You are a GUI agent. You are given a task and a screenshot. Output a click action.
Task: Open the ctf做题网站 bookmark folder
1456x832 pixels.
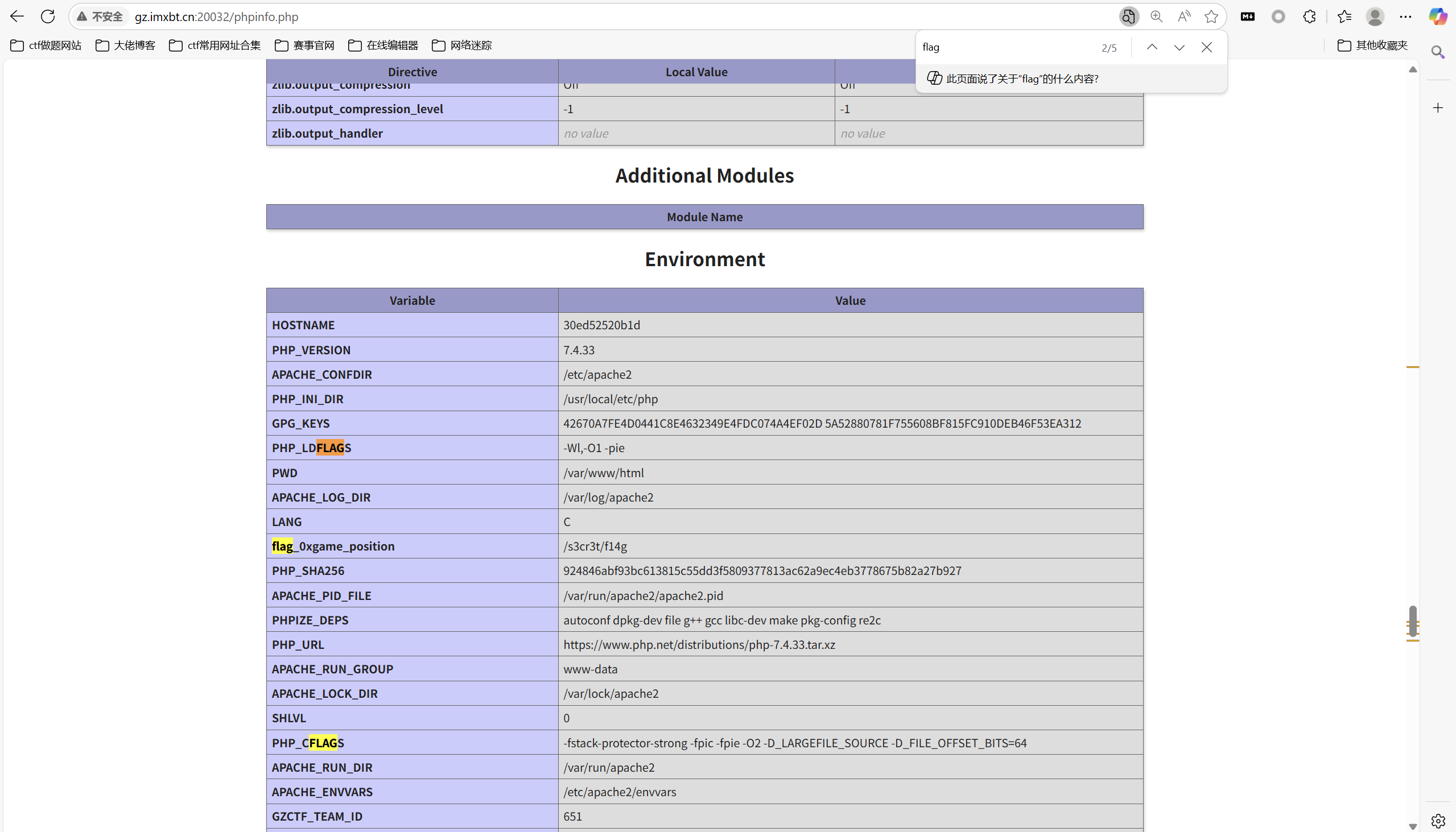coord(46,45)
